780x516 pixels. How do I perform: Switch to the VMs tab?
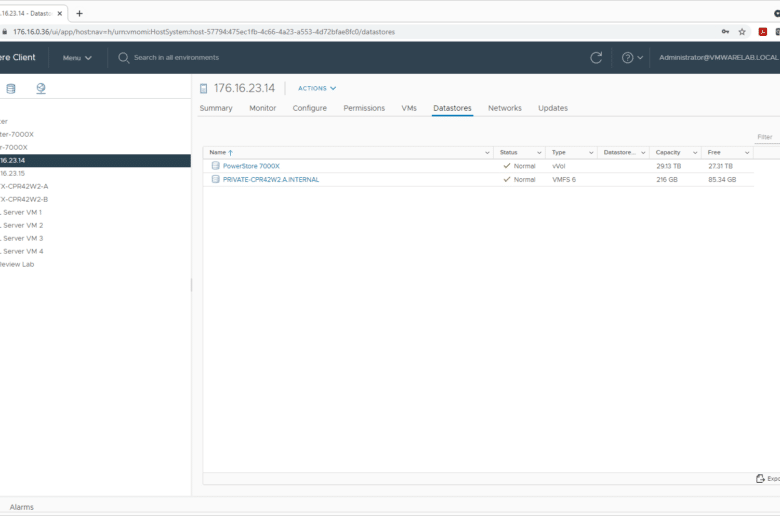click(409, 108)
